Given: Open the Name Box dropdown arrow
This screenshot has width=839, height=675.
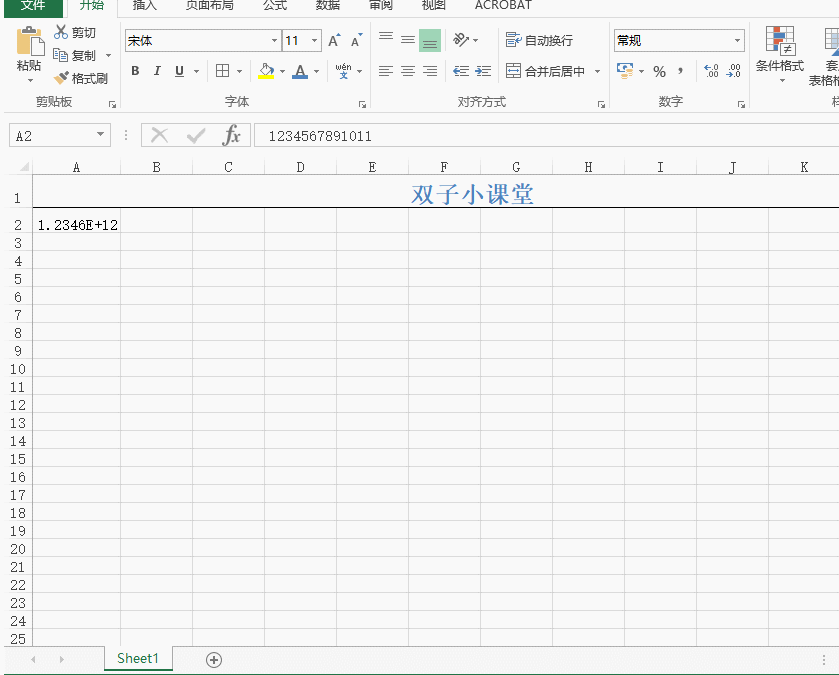Looking at the screenshot, I should pos(101,136).
